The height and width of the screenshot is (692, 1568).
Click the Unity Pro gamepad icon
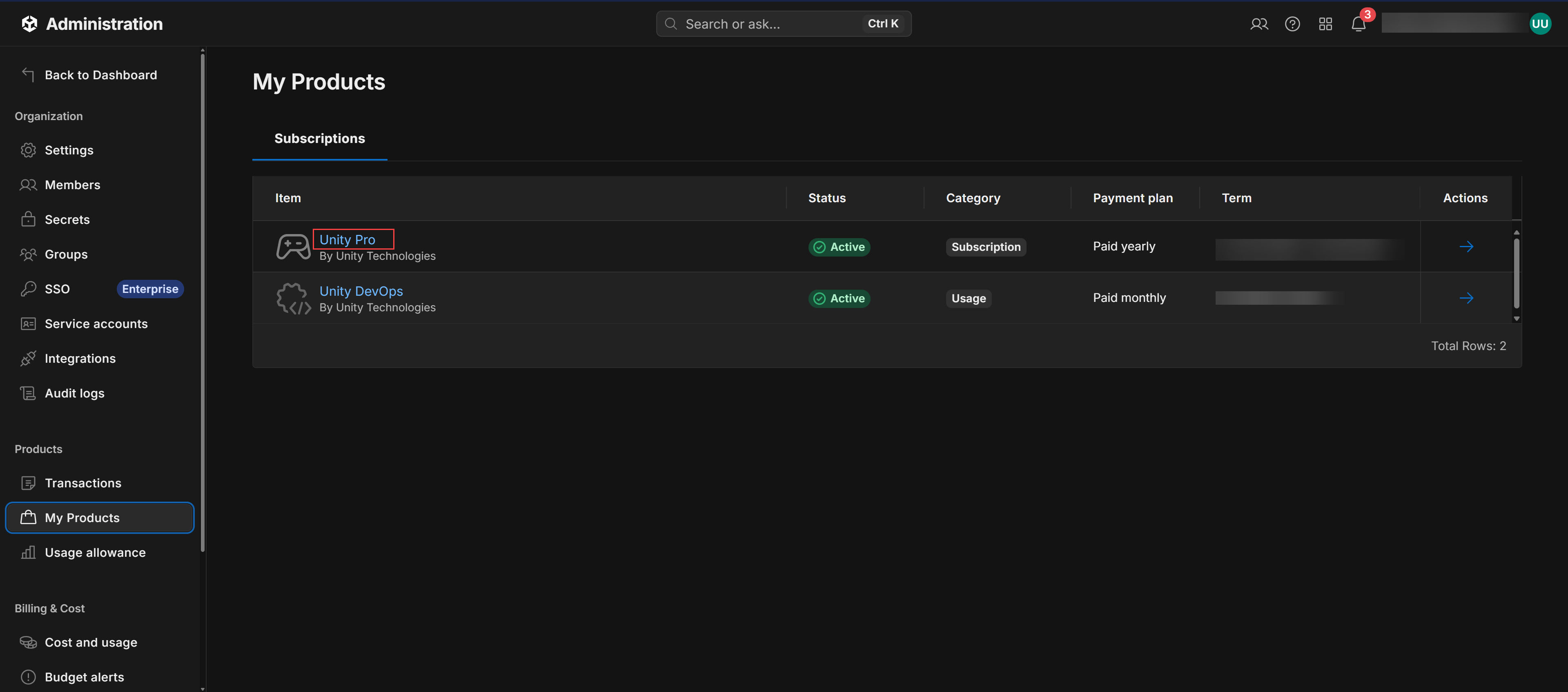294,247
